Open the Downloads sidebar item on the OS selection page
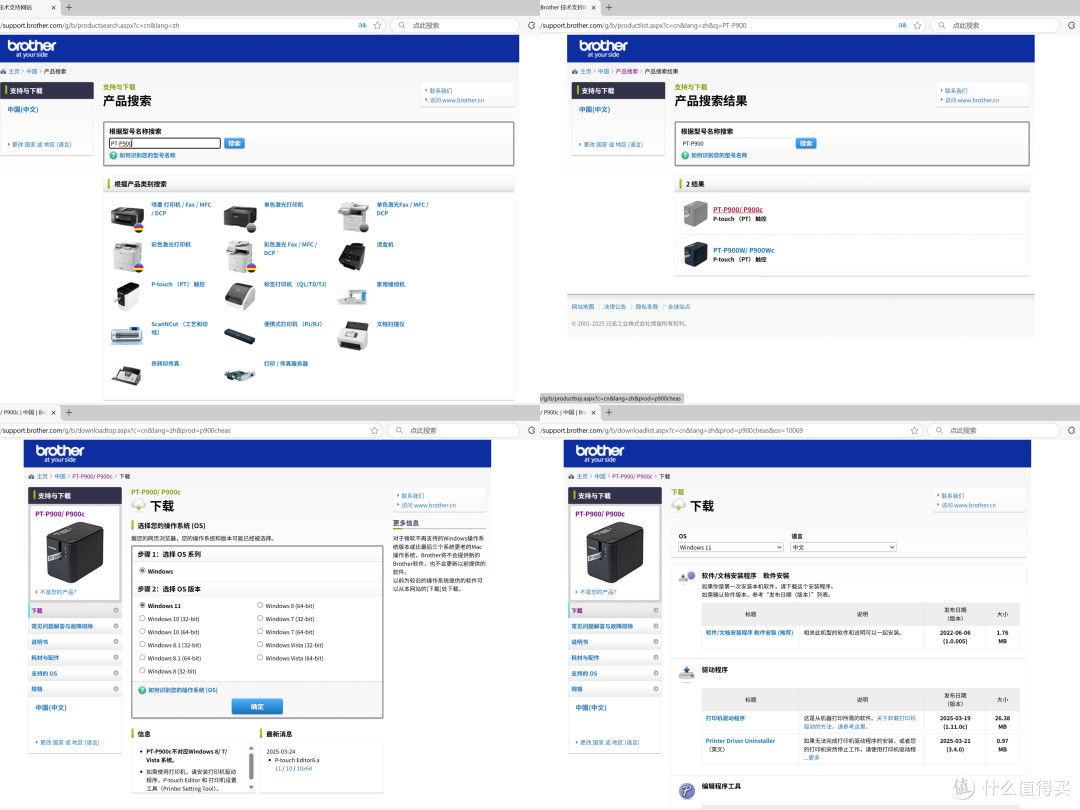Screen dimensions: 1080x810 [74, 611]
